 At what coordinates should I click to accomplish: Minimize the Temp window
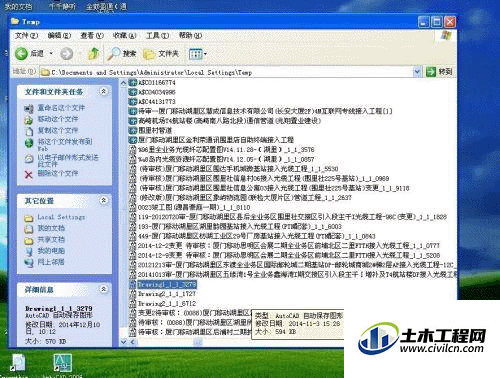(x=424, y=22)
